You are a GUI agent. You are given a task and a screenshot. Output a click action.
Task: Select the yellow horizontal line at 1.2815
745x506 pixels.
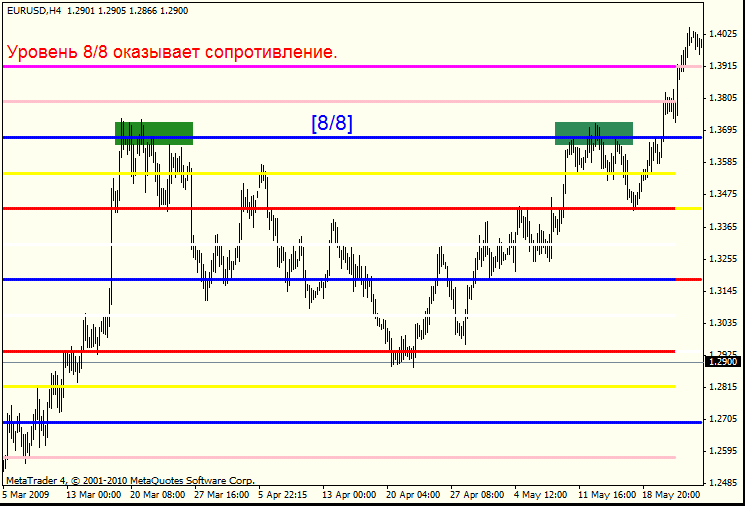coord(339,386)
